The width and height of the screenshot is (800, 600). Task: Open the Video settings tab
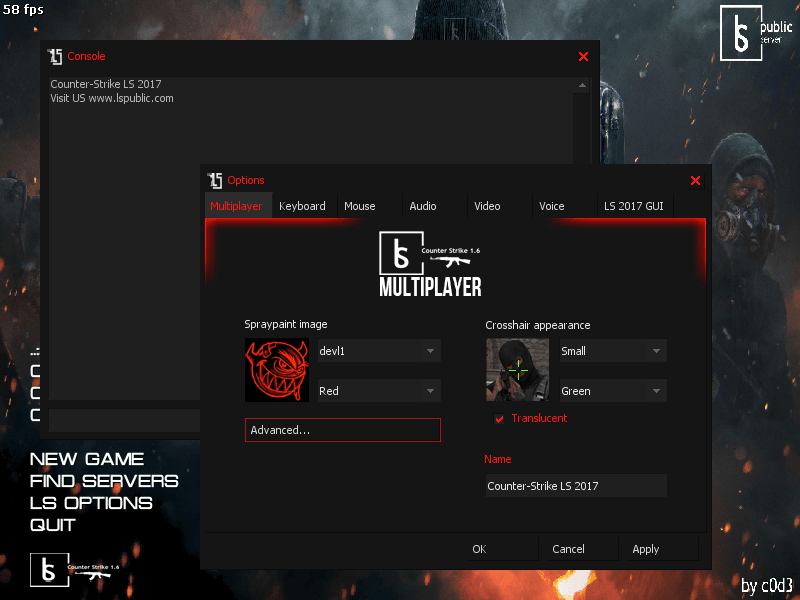click(x=487, y=206)
